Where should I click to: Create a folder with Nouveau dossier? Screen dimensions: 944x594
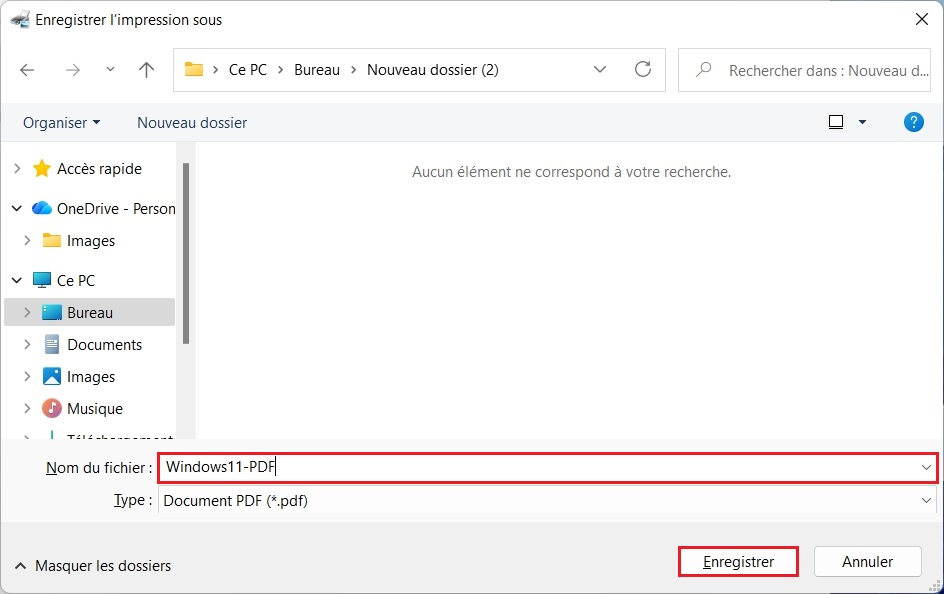click(191, 122)
